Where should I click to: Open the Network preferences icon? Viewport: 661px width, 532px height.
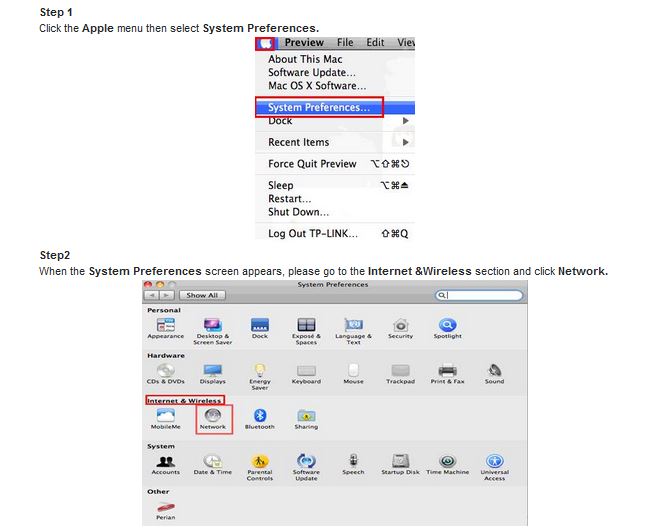212,415
